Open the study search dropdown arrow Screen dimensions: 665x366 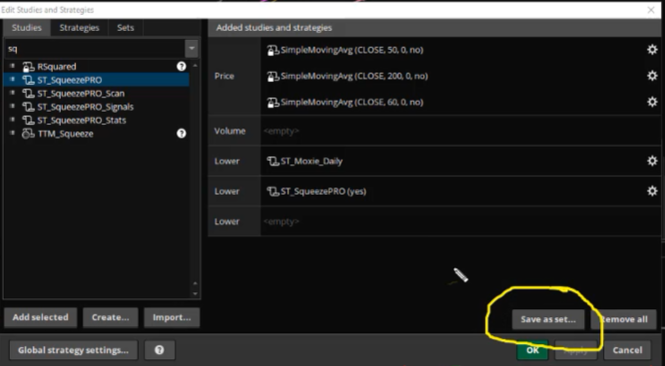pos(192,48)
